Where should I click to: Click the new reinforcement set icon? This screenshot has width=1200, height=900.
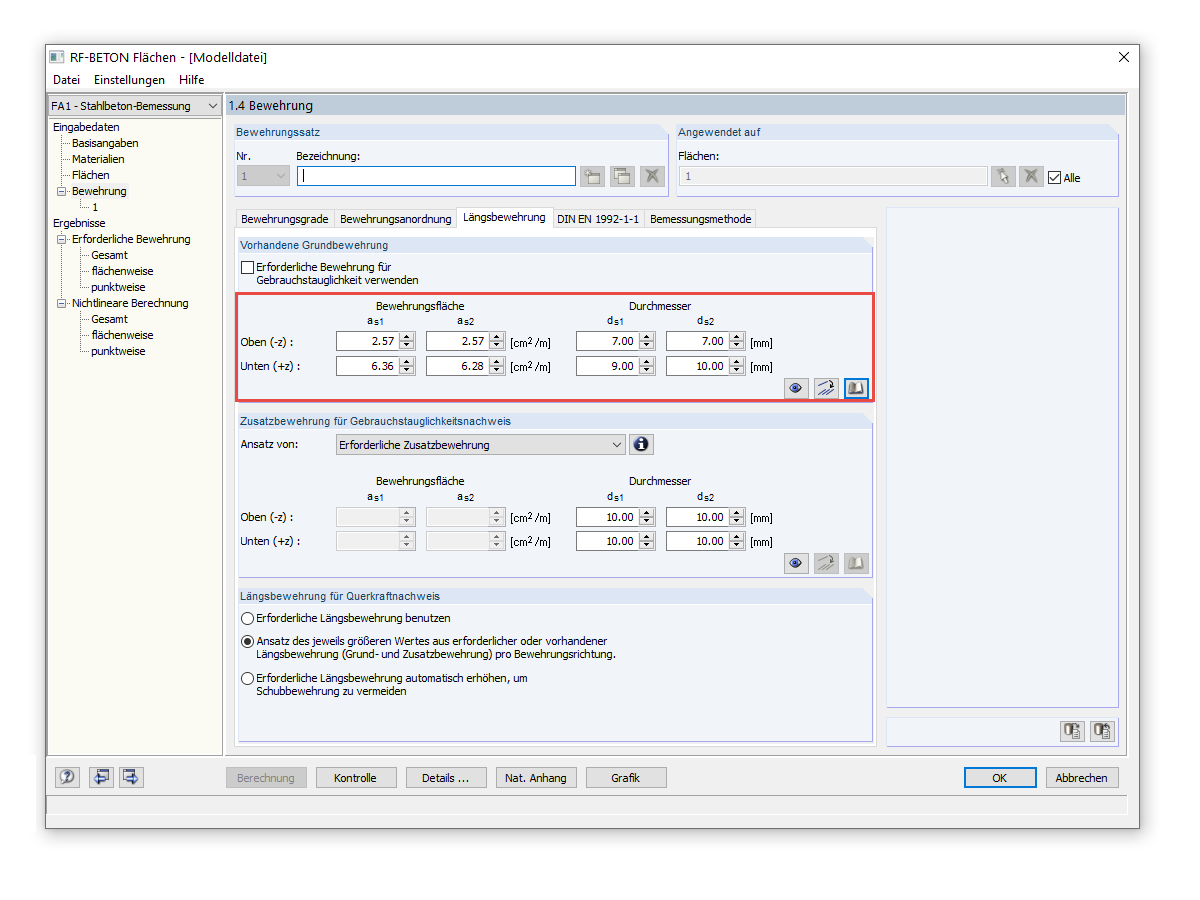tap(592, 176)
